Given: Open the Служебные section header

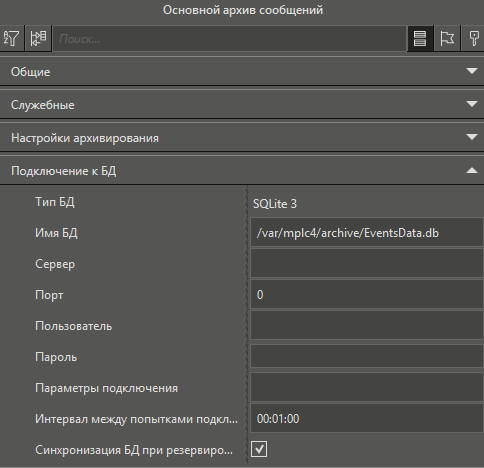Looking at the screenshot, I should point(242,104).
